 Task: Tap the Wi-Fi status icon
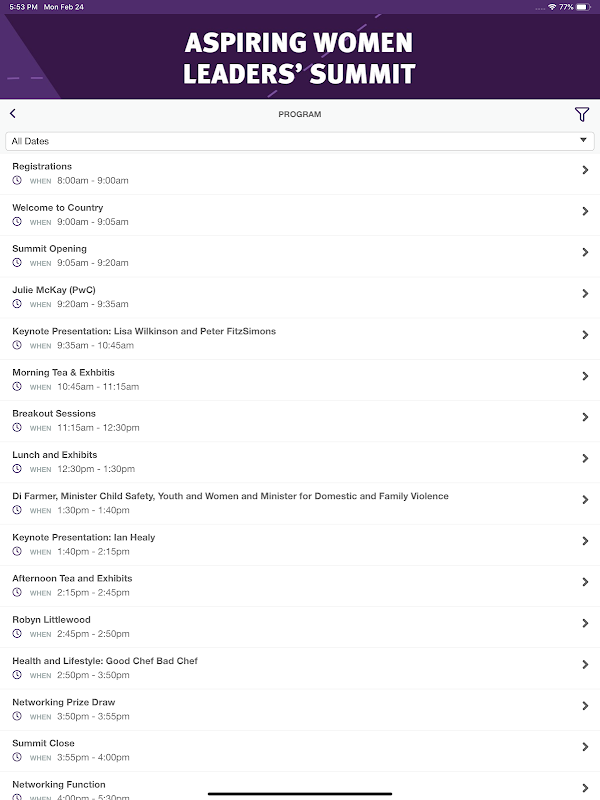coord(552,6)
